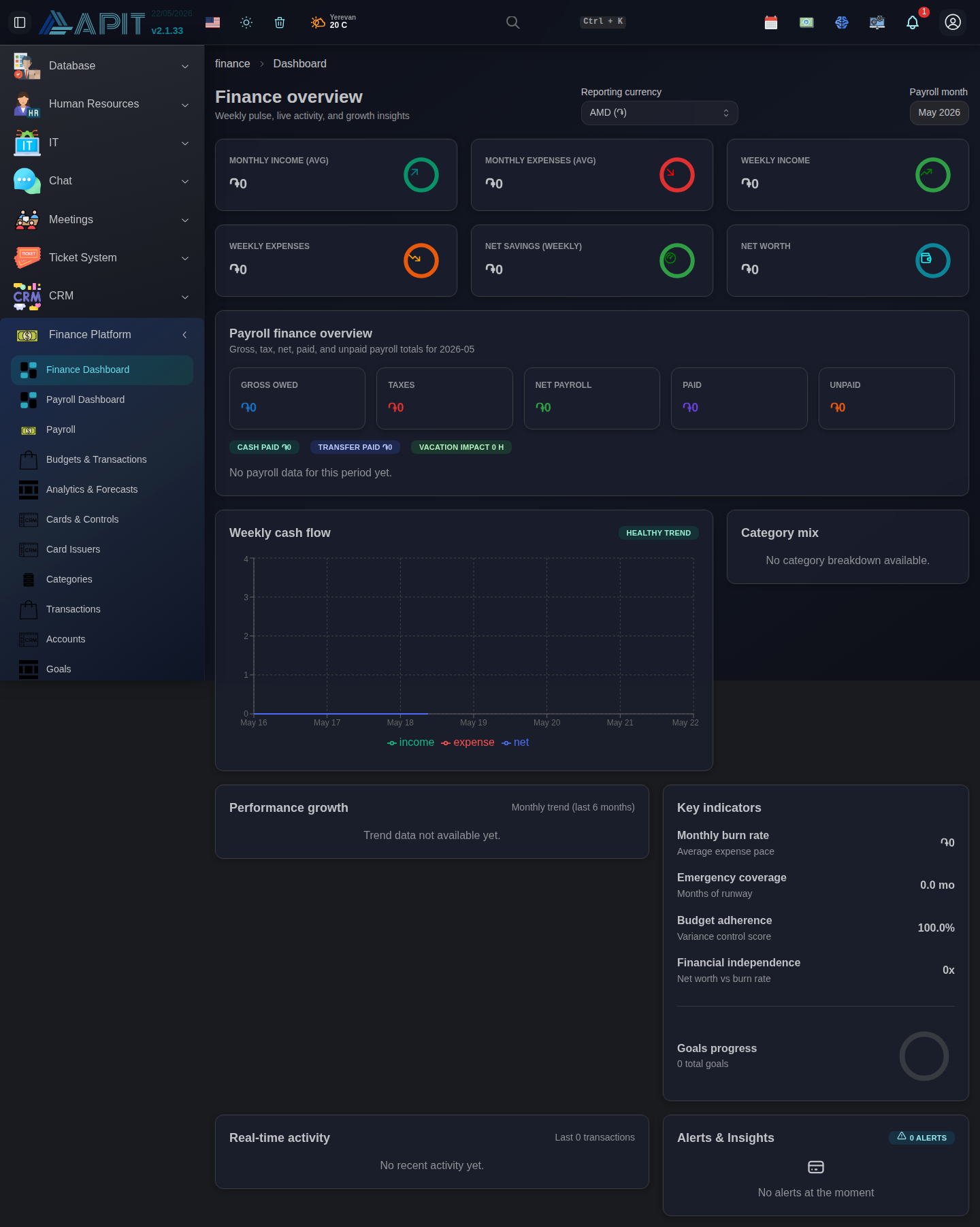
Task: Expand the IT menu chevron
Action: coord(185,144)
